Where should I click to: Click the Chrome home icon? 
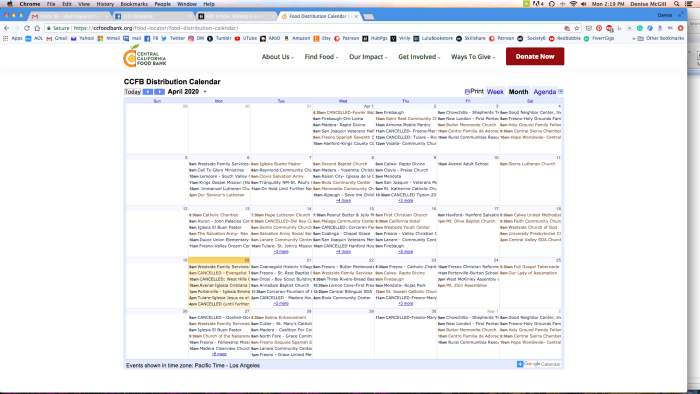click(37, 28)
